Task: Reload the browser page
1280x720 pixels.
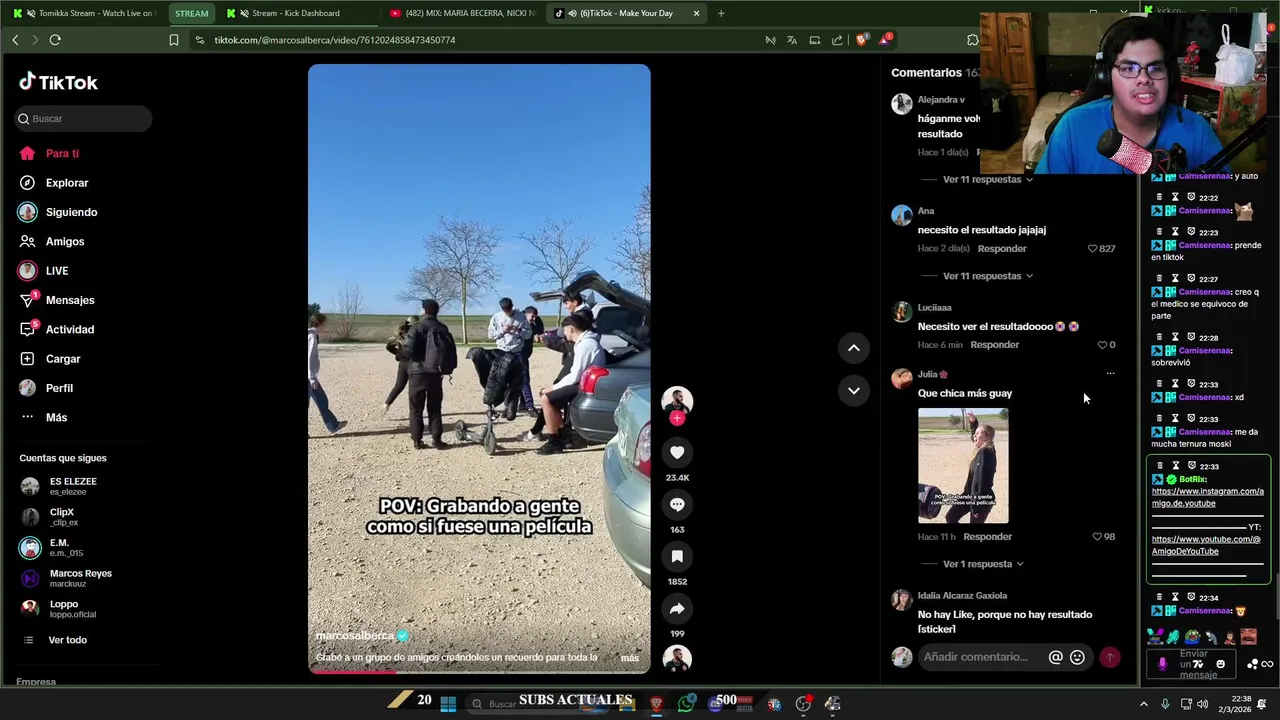Action: pyautogui.click(x=55, y=40)
